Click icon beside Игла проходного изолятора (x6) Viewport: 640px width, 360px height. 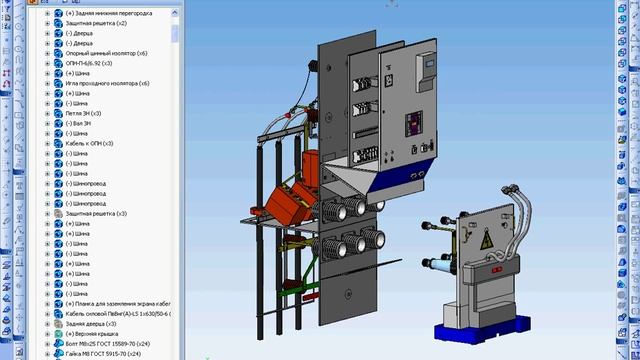click(x=58, y=83)
